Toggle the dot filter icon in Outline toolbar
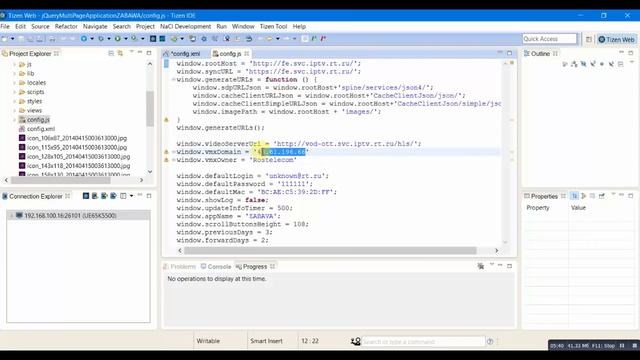The width and height of the screenshot is (640, 360). (x=602, y=64)
